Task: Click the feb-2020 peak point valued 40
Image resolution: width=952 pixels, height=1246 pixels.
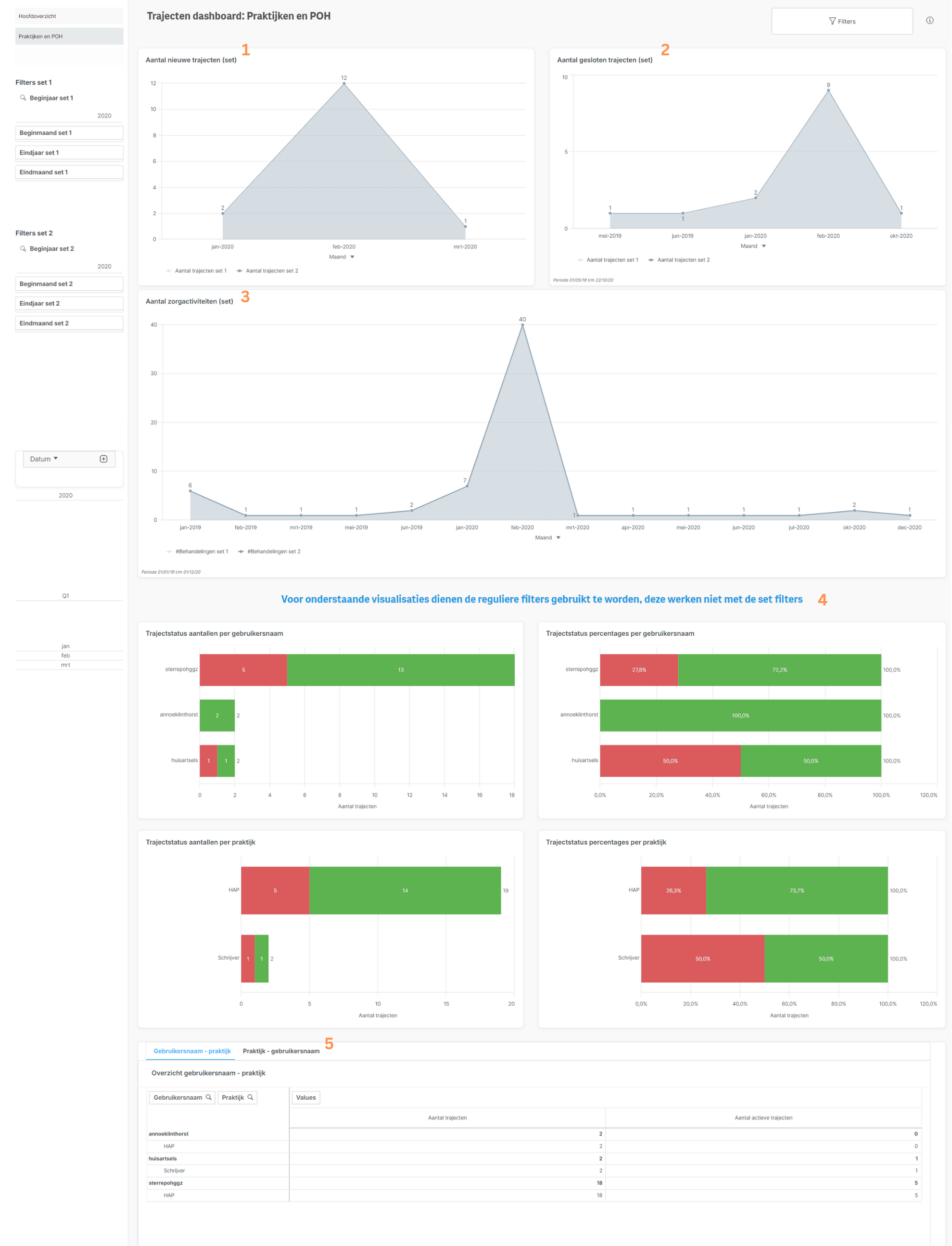Action: (x=522, y=325)
